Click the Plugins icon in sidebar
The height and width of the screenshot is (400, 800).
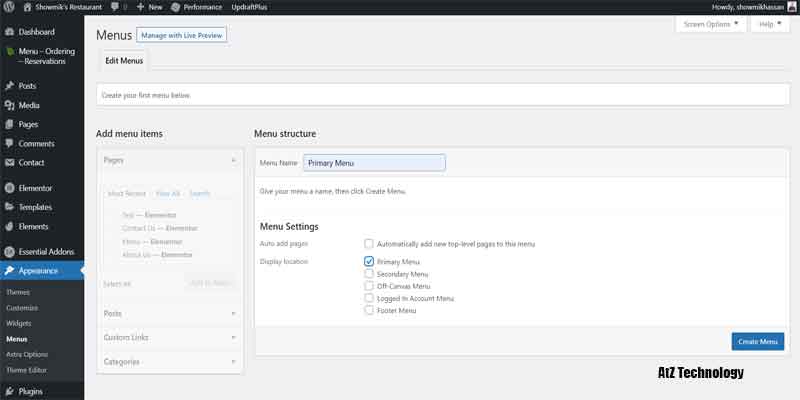point(9,392)
